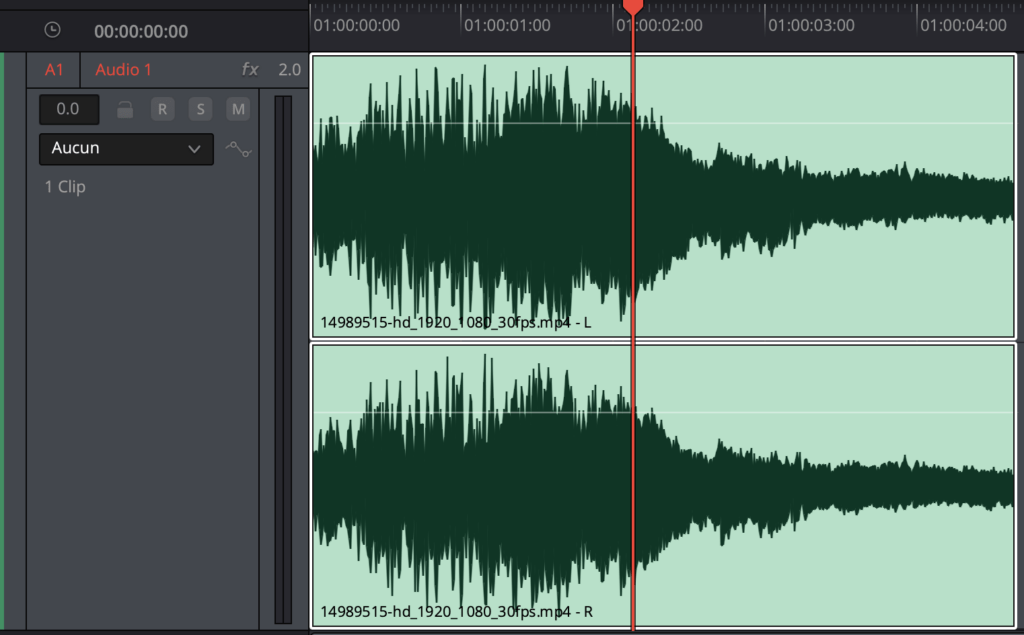Select the A1 track destination label
The width and height of the screenshot is (1024, 635).
54,70
